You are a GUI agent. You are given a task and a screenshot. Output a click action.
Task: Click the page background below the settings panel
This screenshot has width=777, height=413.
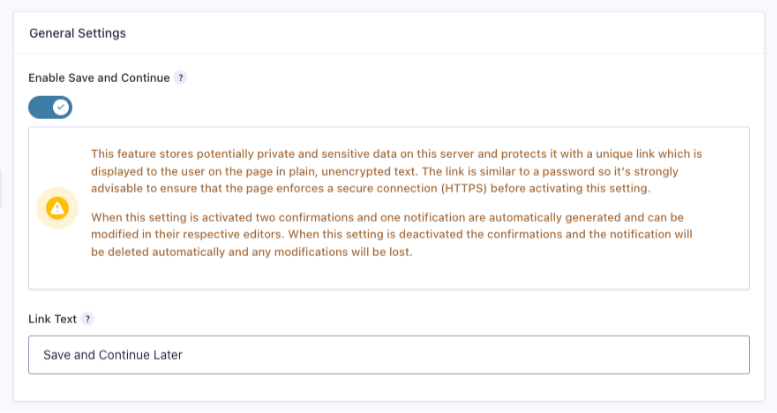tap(389, 408)
